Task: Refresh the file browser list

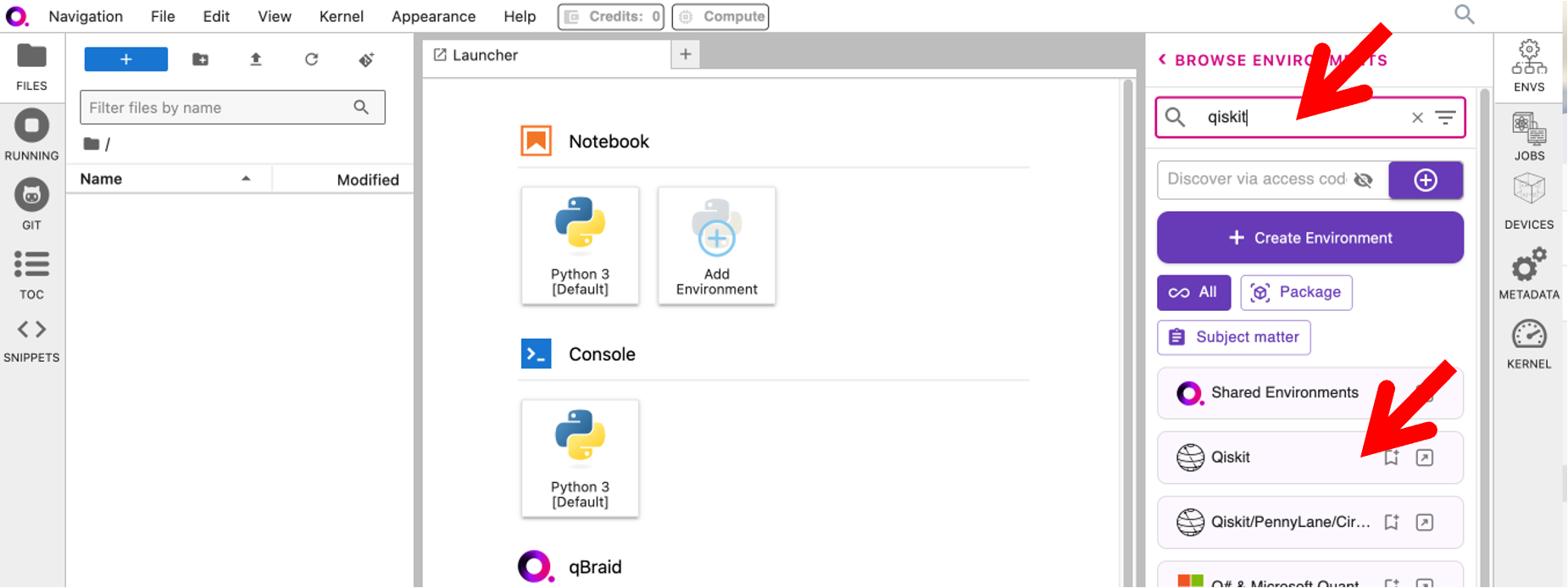Action: coord(312,59)
